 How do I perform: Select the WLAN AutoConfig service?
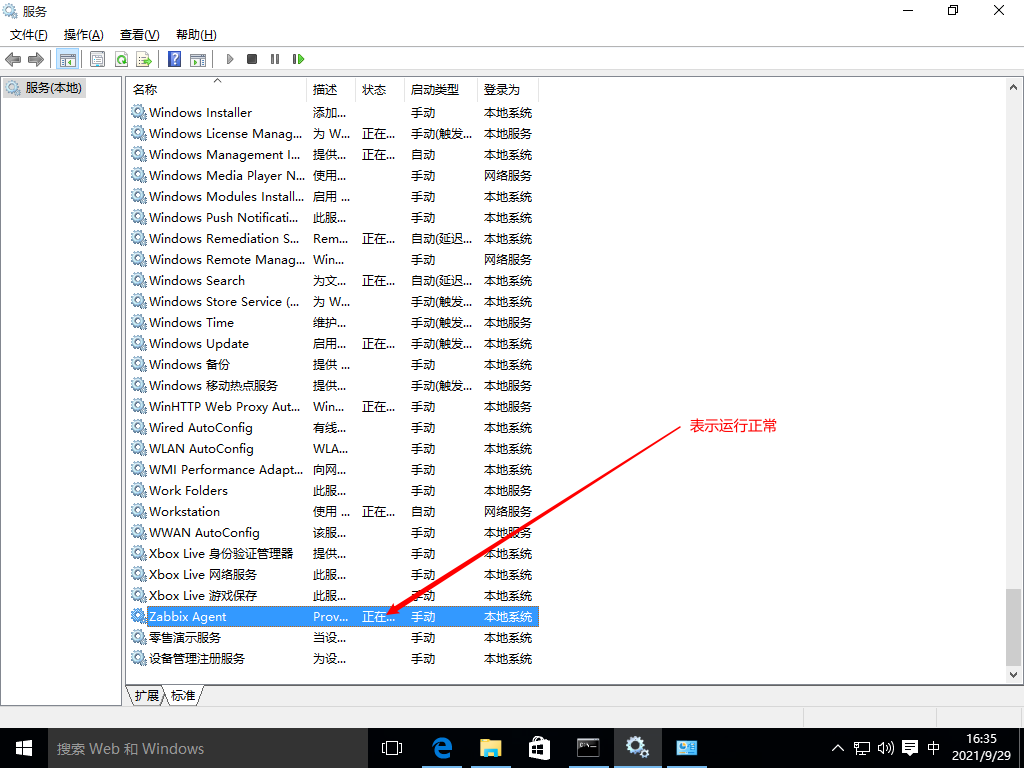(334, 448)
